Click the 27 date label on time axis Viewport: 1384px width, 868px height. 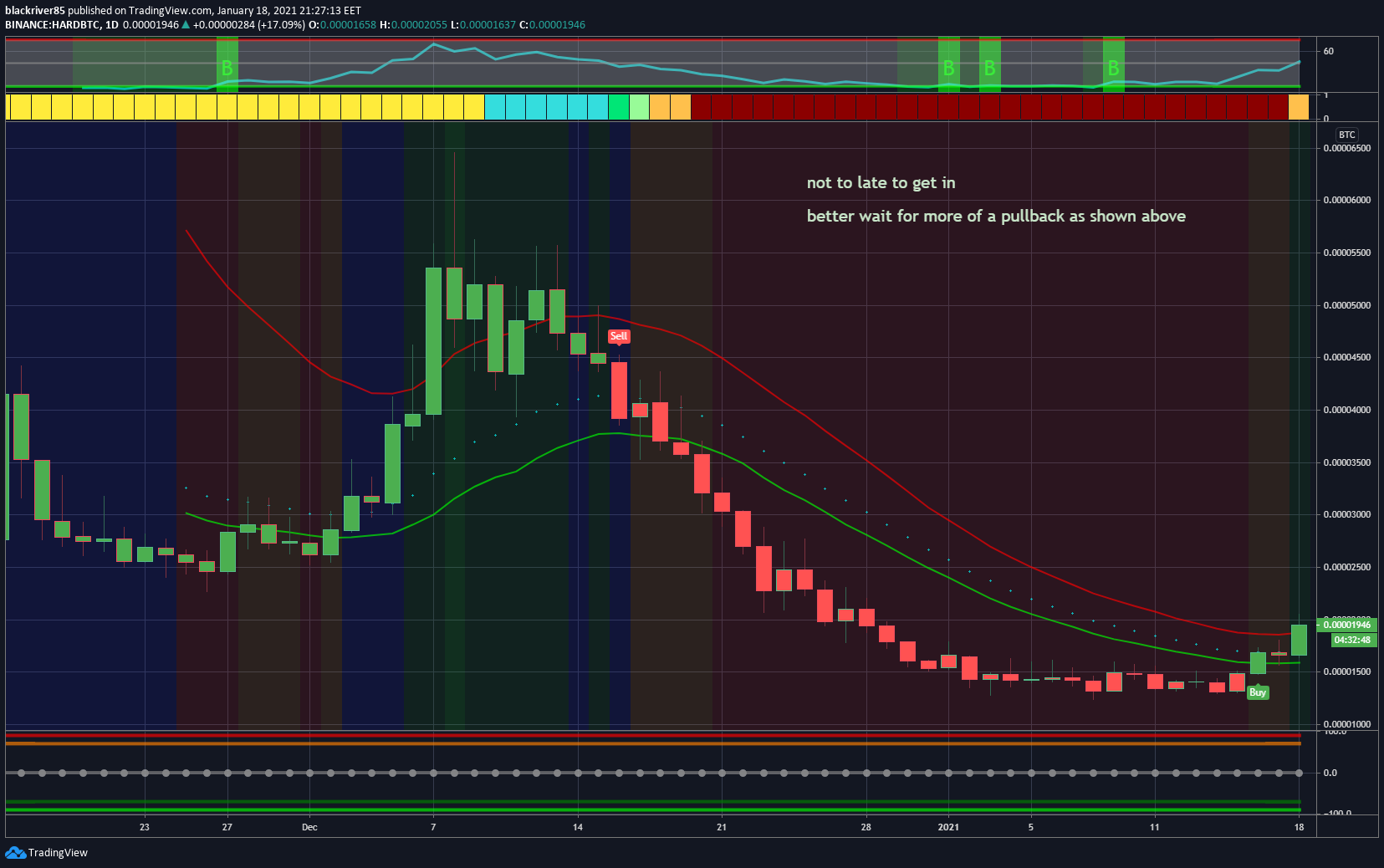coord(227,827)
